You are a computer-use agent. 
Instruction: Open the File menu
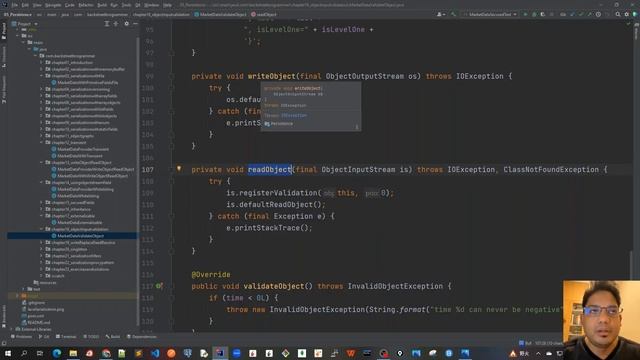coord(15,5)
